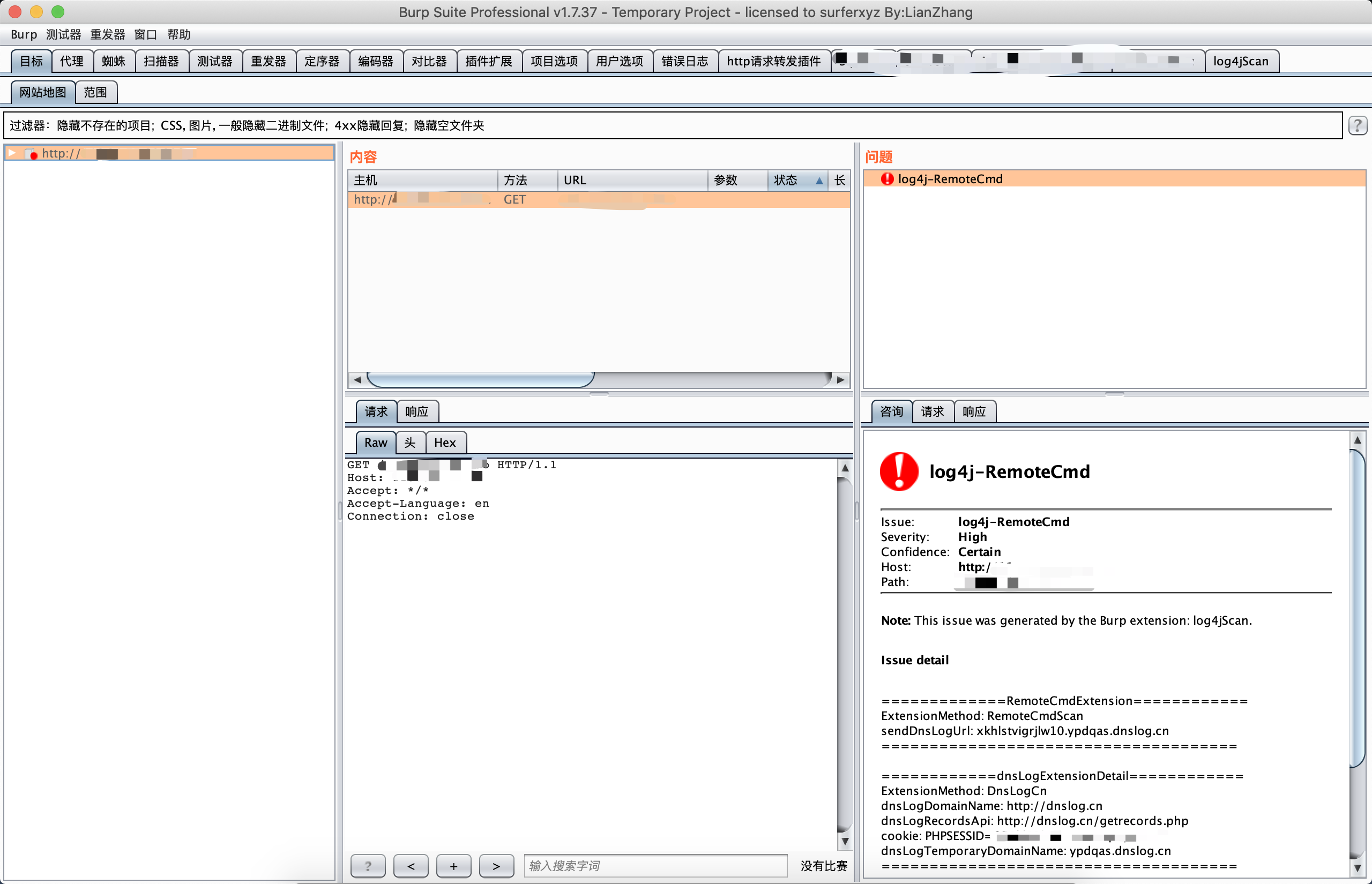Click the filter bar text
Viewport: 1372px width, 884px height.
coord(247,125)
